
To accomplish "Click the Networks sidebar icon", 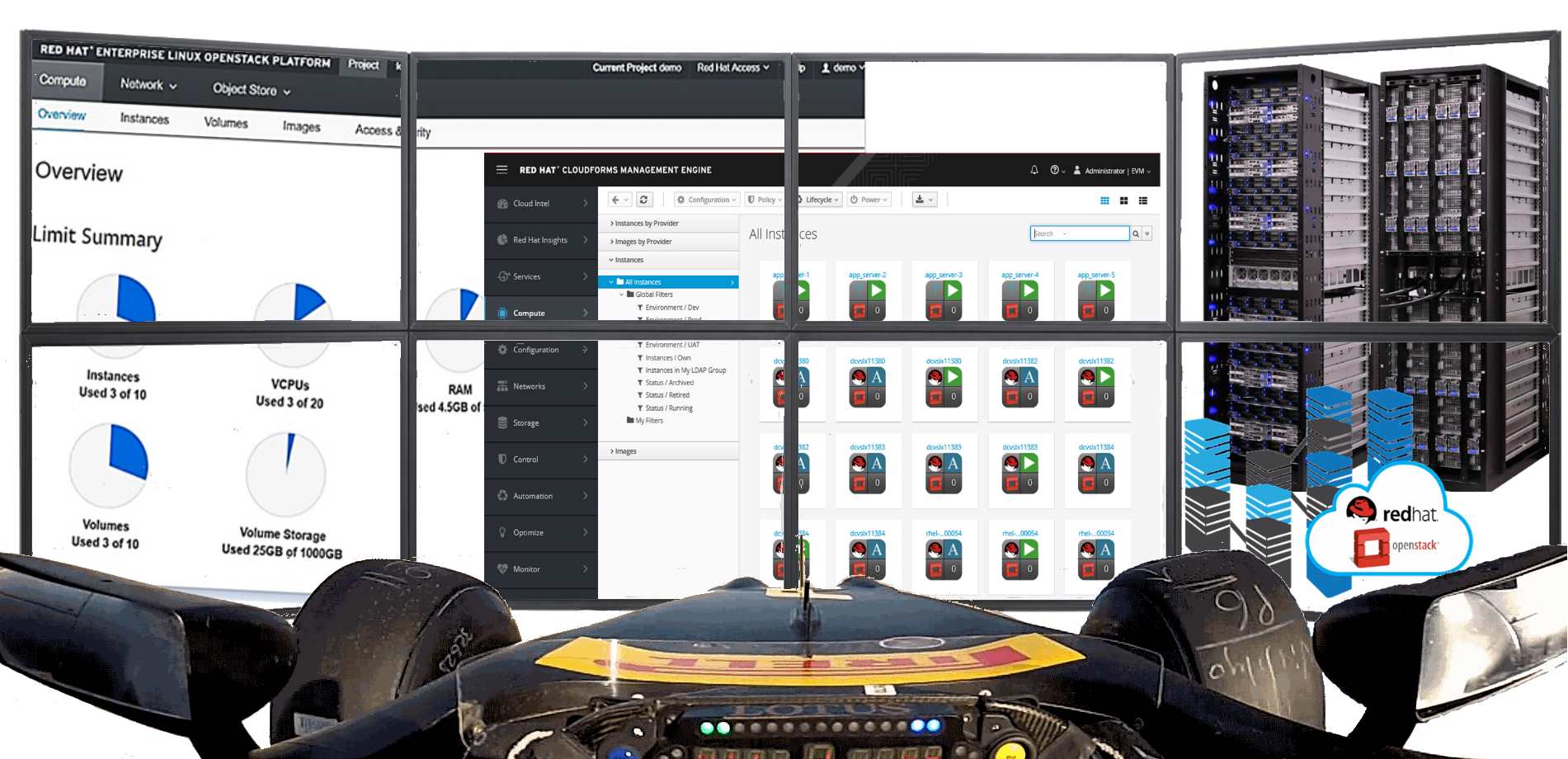I will [502, 386].
